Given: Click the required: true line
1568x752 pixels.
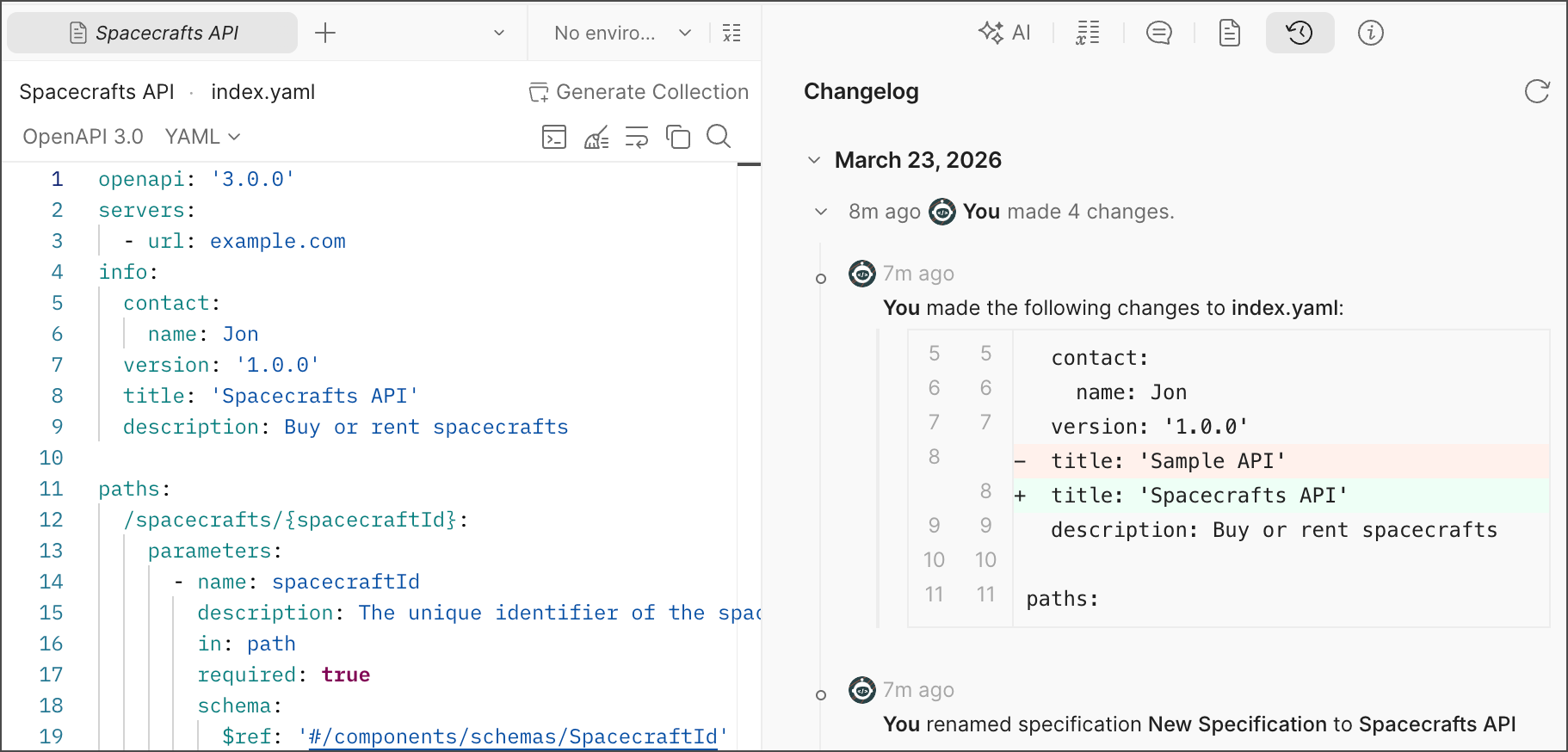Looking at the screenshot, I should point(284,675).
